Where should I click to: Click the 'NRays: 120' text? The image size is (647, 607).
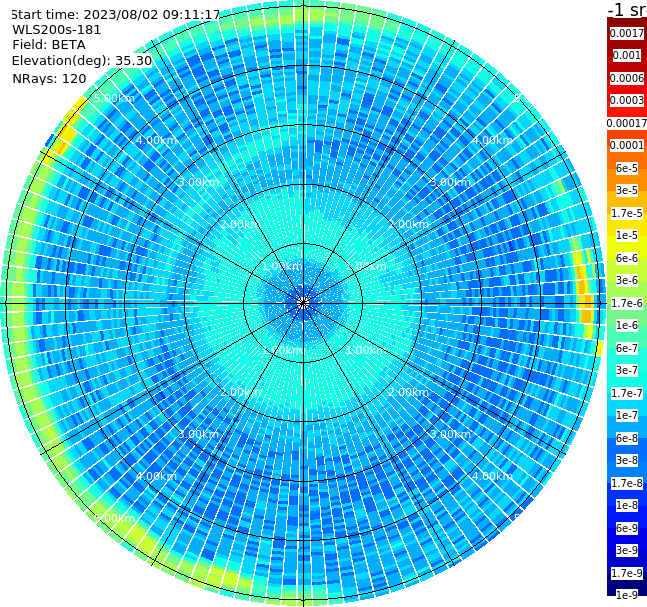[x=49, y=78]
